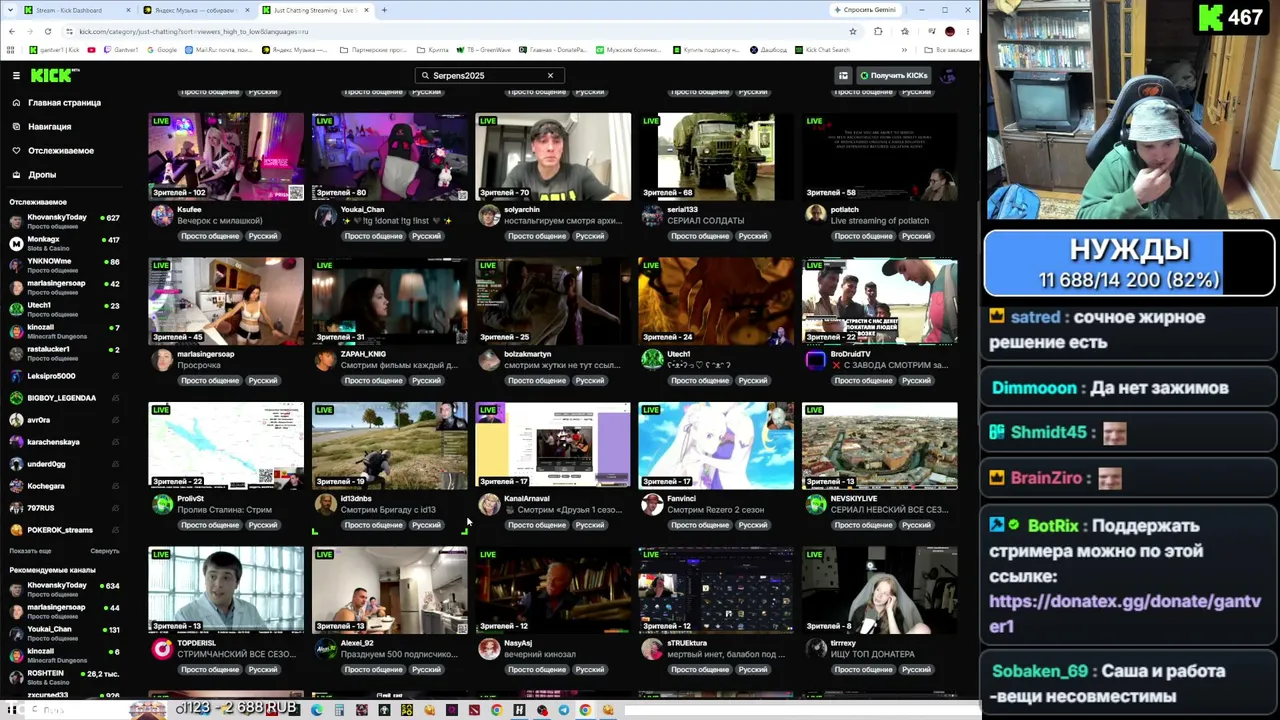1280x720 pixels.
Task: Click Русский tag under potlatch
Action: click(x=917, y=236)
